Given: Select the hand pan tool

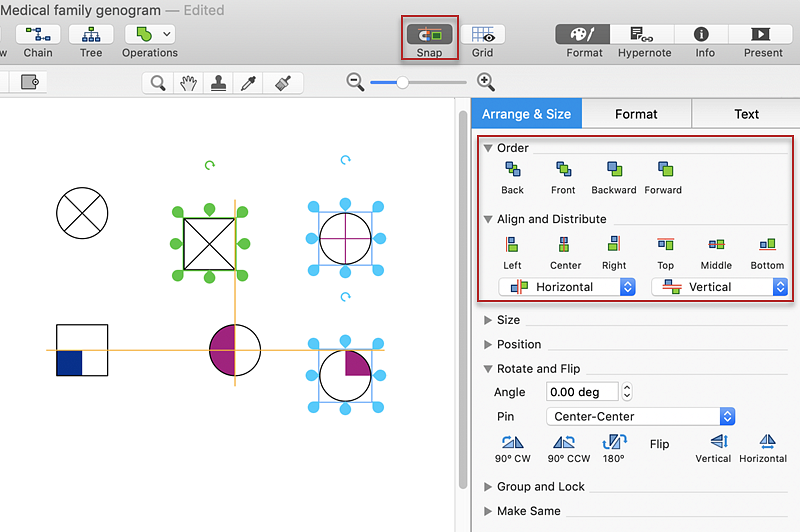Looking at the screenshot, I should click(x=188, y=83).
